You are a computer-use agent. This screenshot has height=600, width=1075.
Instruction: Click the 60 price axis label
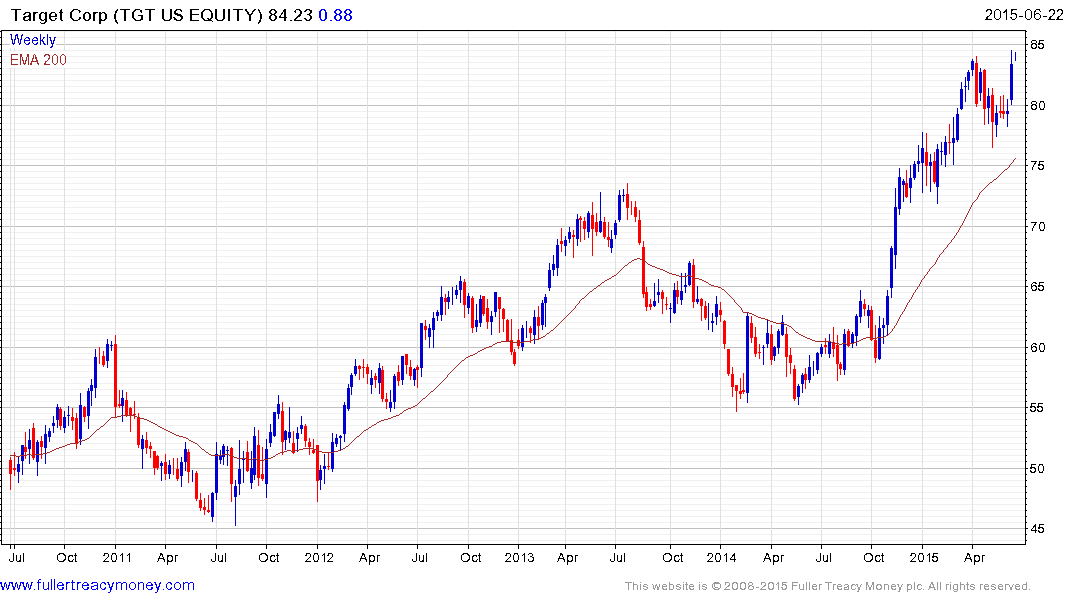point(1038,348)
